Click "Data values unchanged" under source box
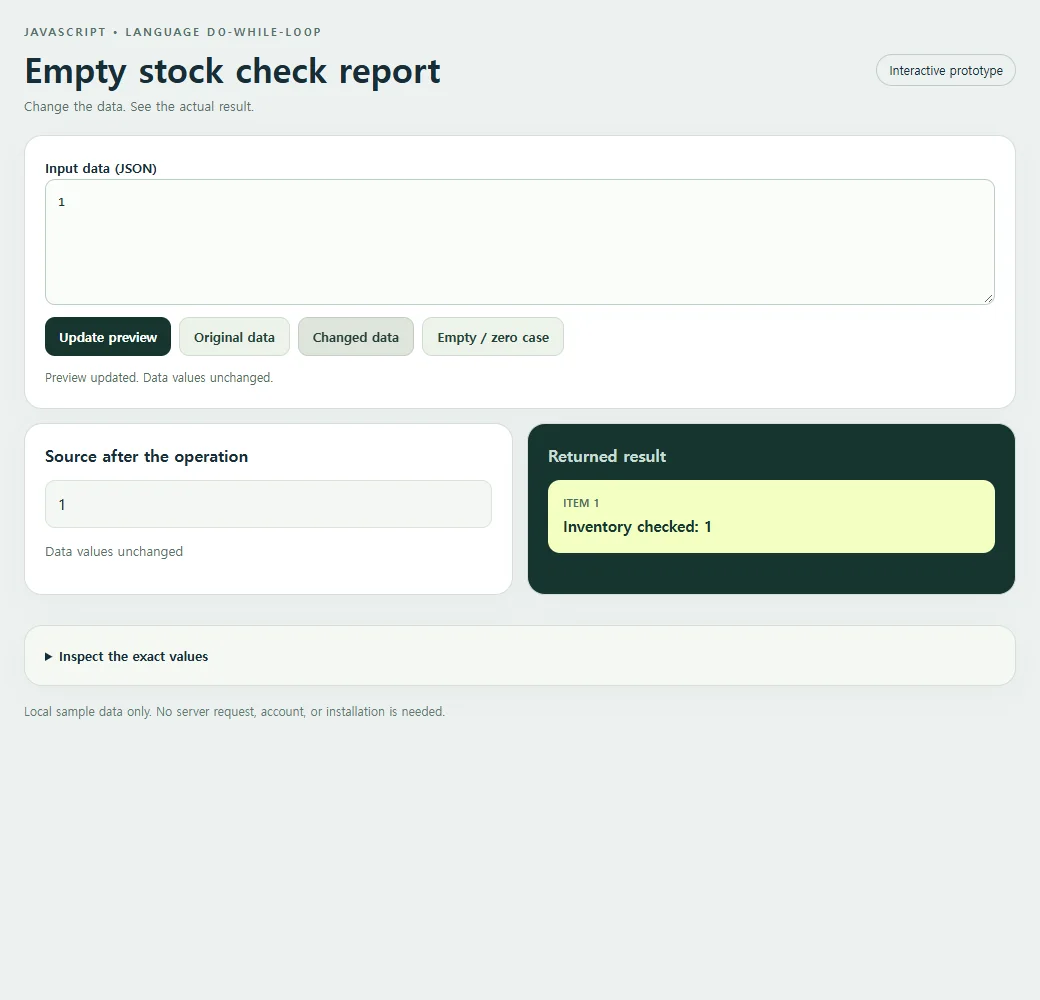This screenshot has height=1000, width=1040. [114, 552]
